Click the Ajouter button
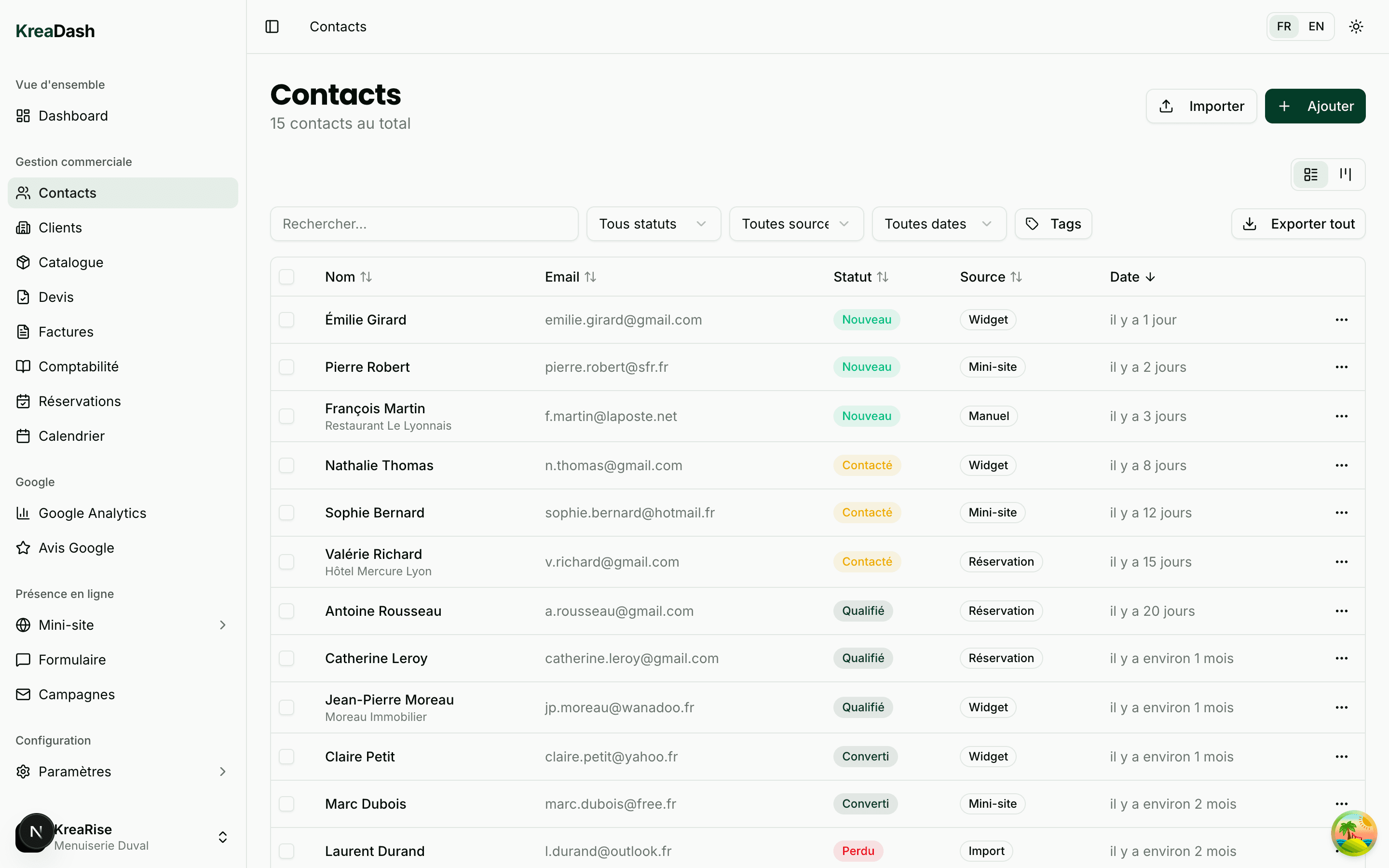 click(1315, 106)
